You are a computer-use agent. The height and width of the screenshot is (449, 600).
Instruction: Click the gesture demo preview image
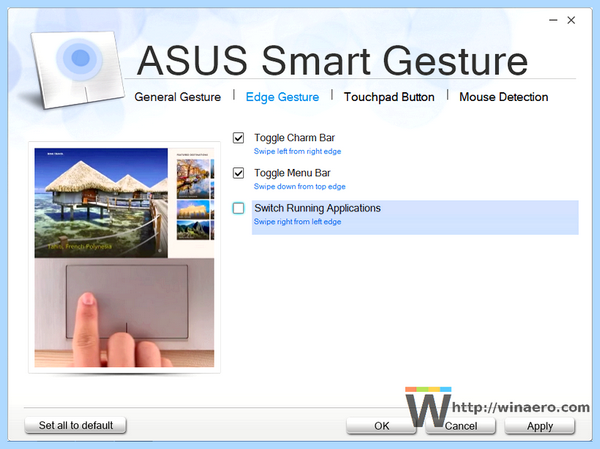pos(124,258)
